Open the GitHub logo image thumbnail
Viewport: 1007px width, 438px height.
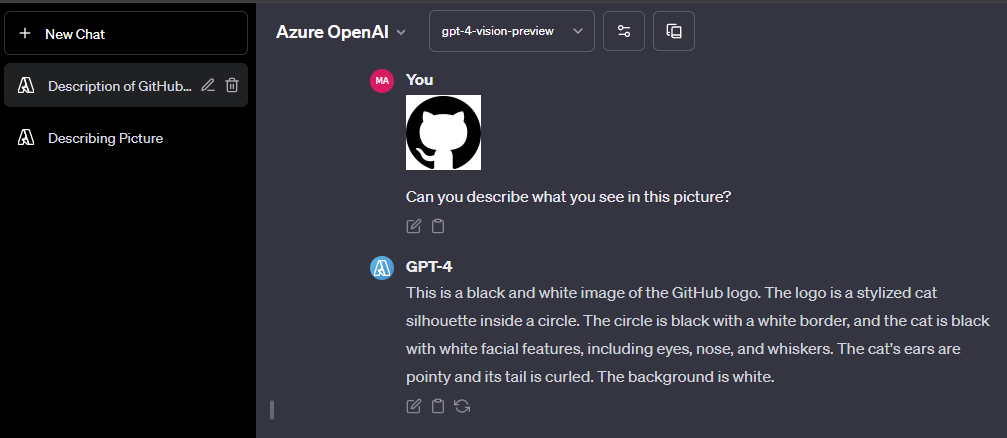click(x=443, y=132)
